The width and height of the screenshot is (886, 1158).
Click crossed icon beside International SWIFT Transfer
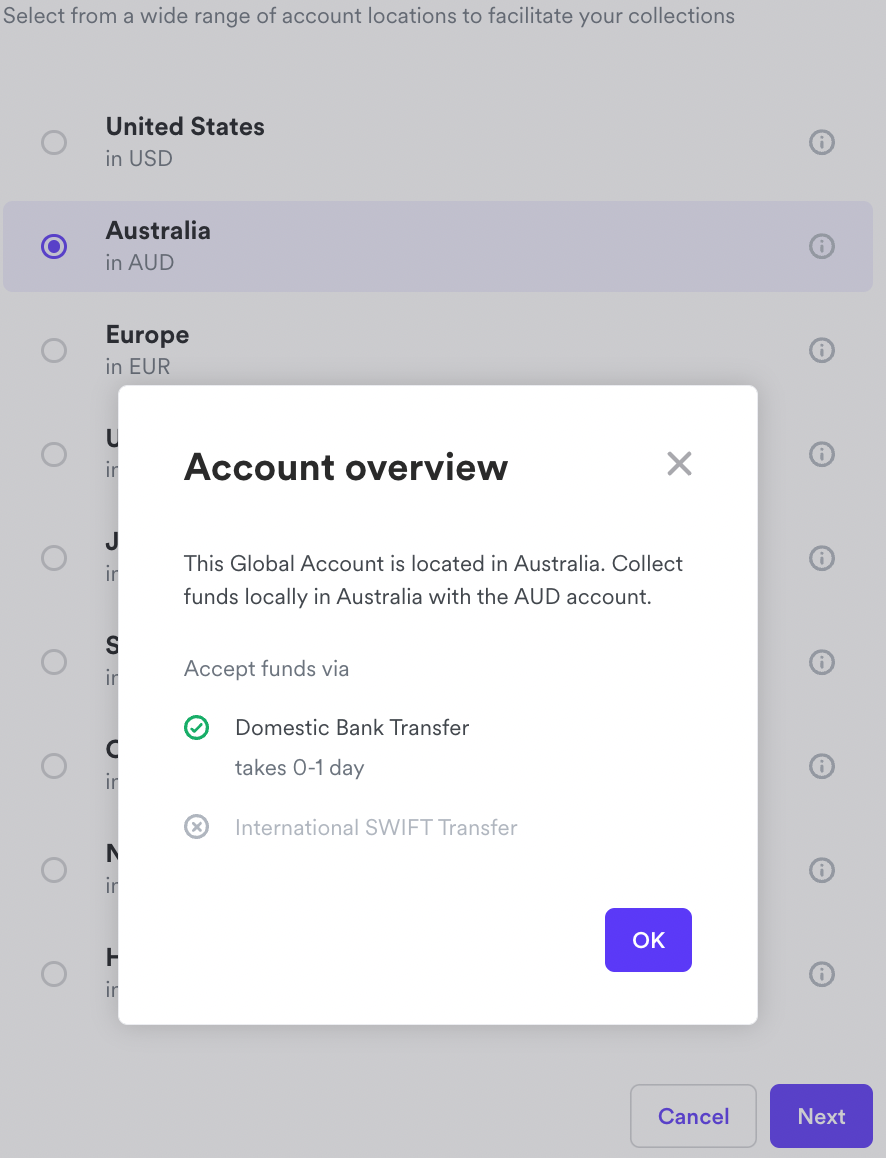coord(196,826)
